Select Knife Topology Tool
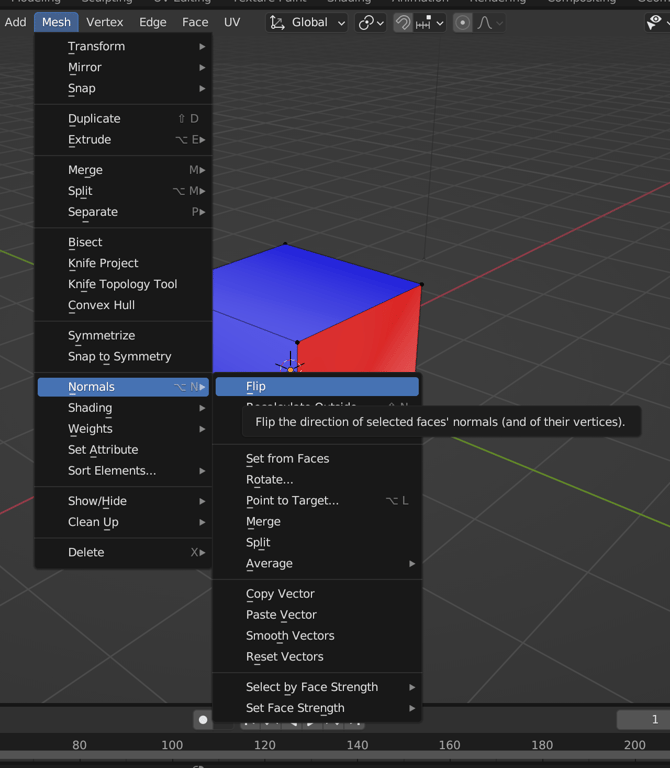The height and width of the screenshot is (768, 670). [x=123, y=284]
